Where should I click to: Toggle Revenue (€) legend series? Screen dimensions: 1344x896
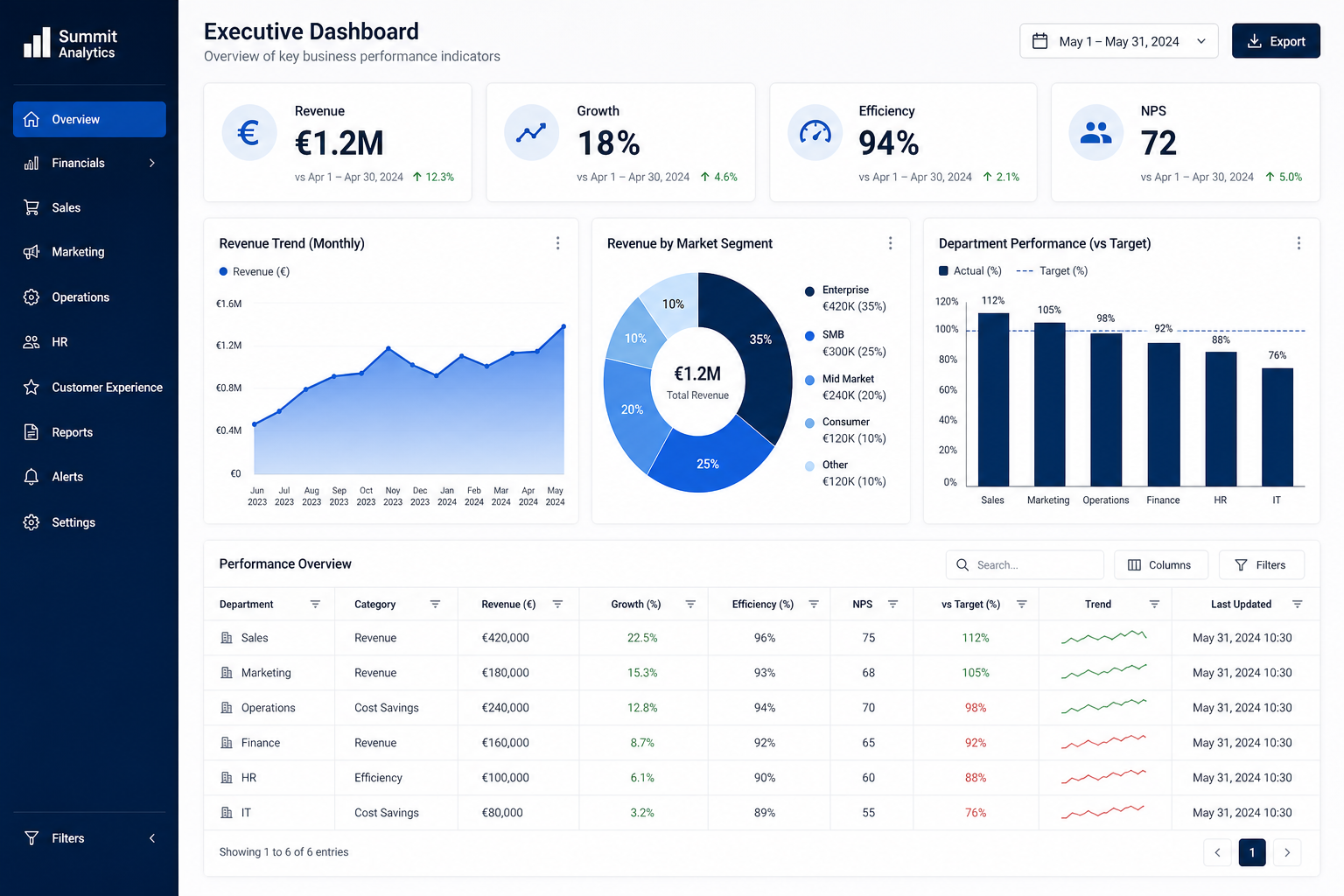pyautogui.click(x=255, y=271)
